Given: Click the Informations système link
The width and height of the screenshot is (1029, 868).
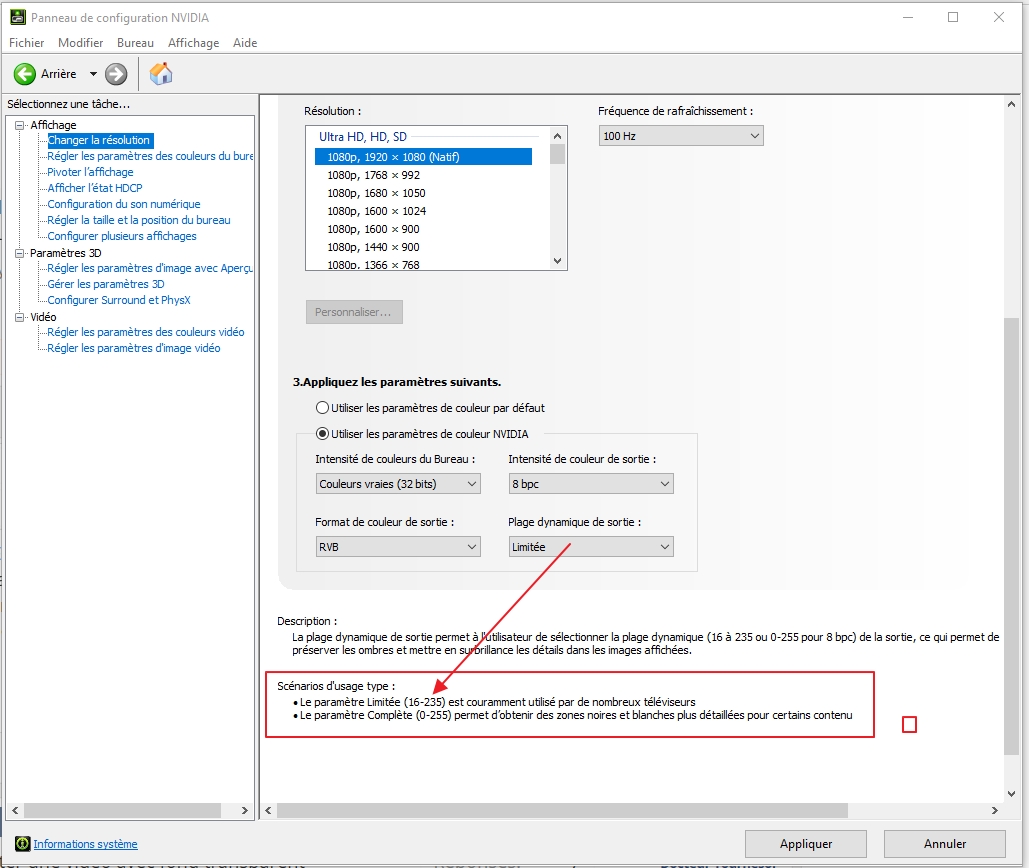Looking at the screenshot, I should [x=85, y=844].
